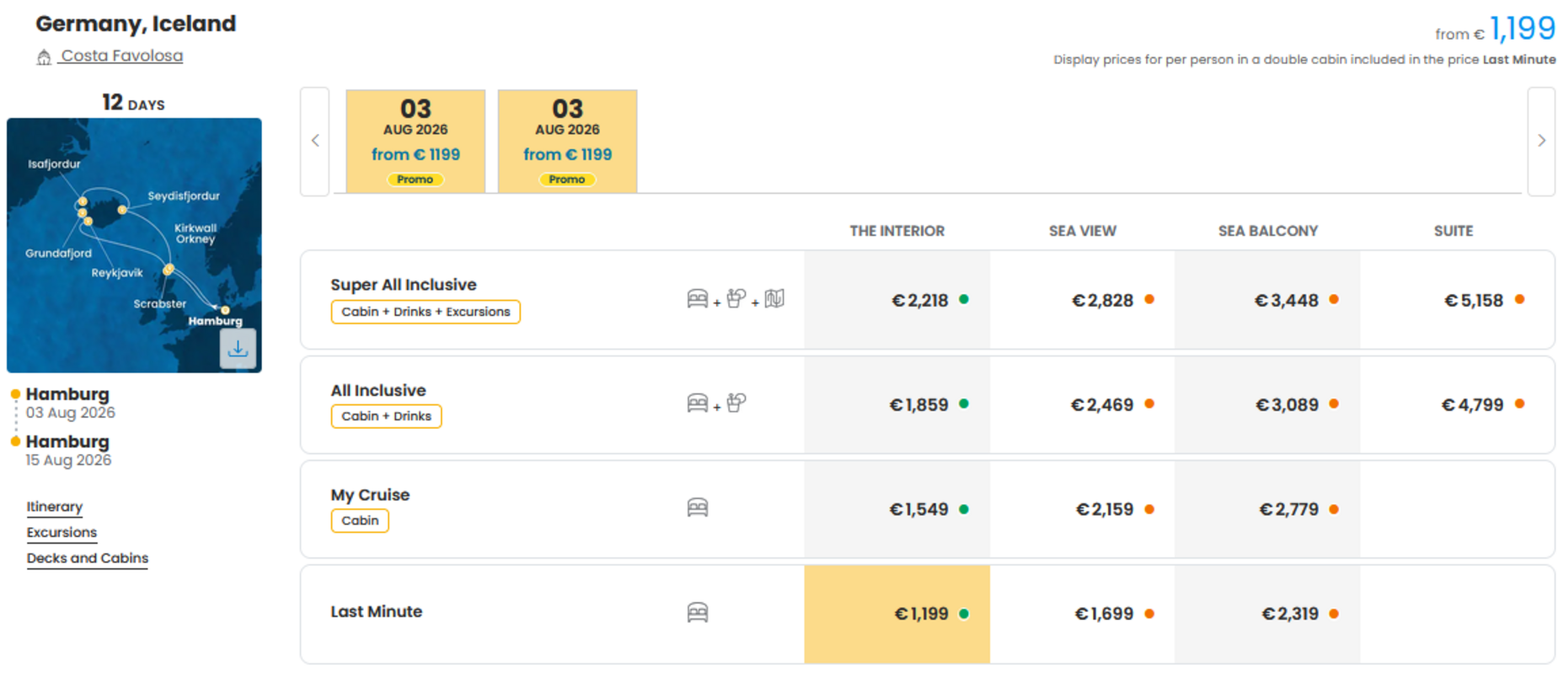Click the excursions map icon in Super All Inclusive

[774, 298]
